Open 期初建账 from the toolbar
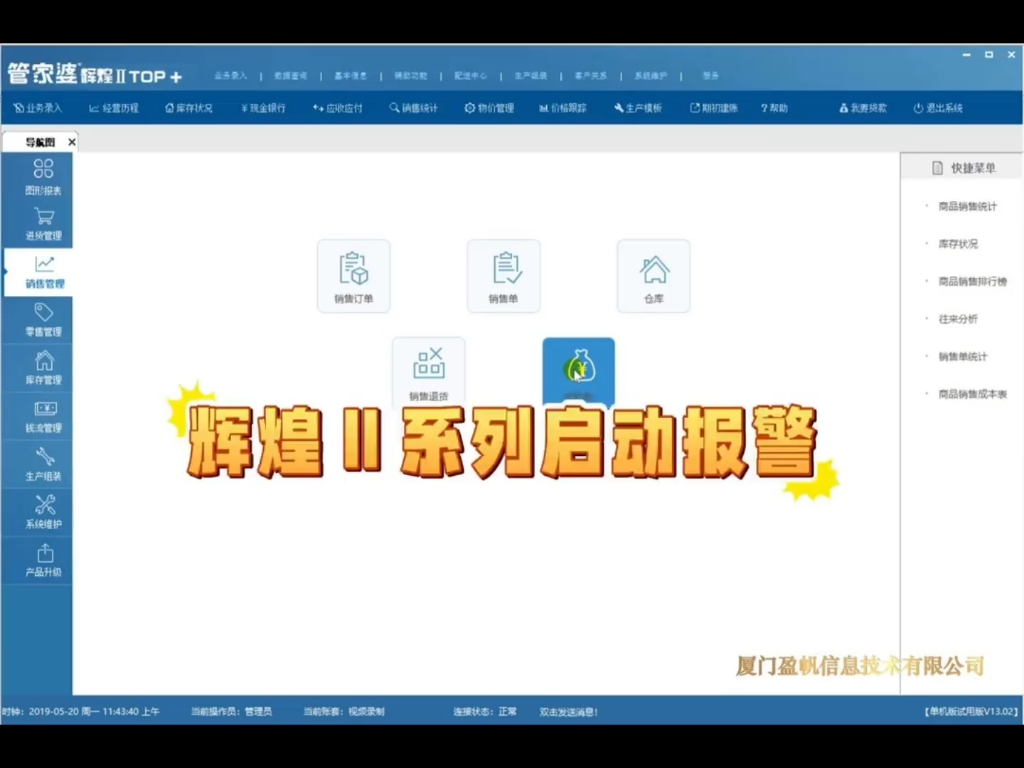 click(714, 108)
